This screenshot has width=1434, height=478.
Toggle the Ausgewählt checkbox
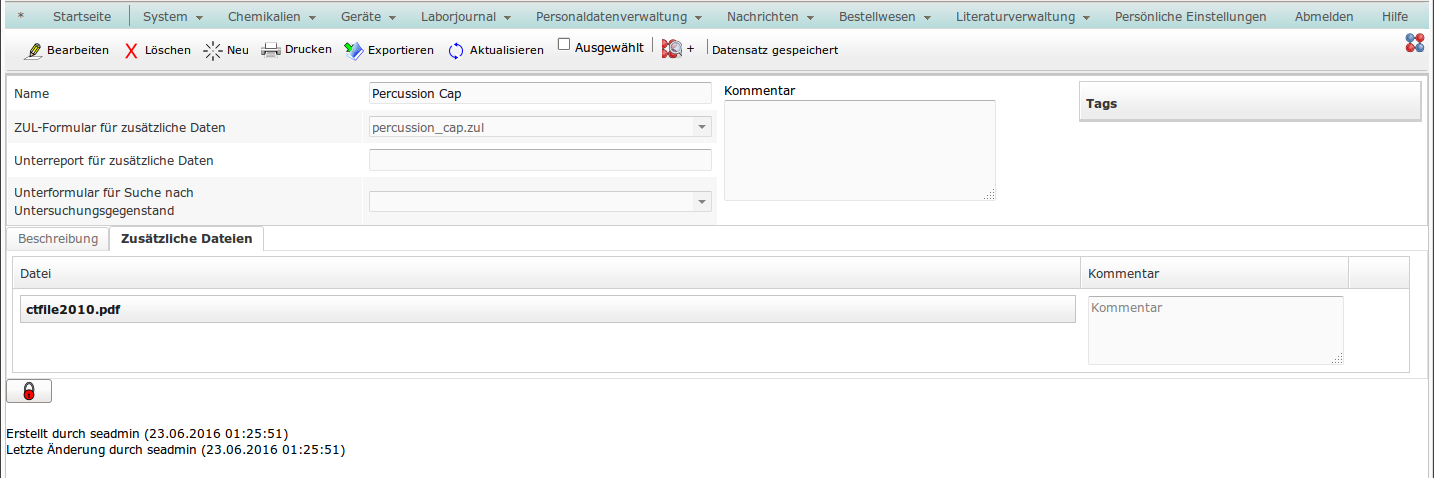(x=564, y=45)
